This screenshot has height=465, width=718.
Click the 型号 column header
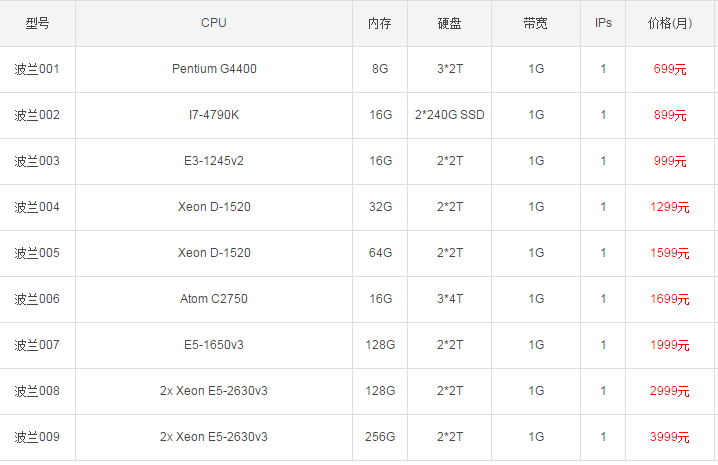pos(37,23)
